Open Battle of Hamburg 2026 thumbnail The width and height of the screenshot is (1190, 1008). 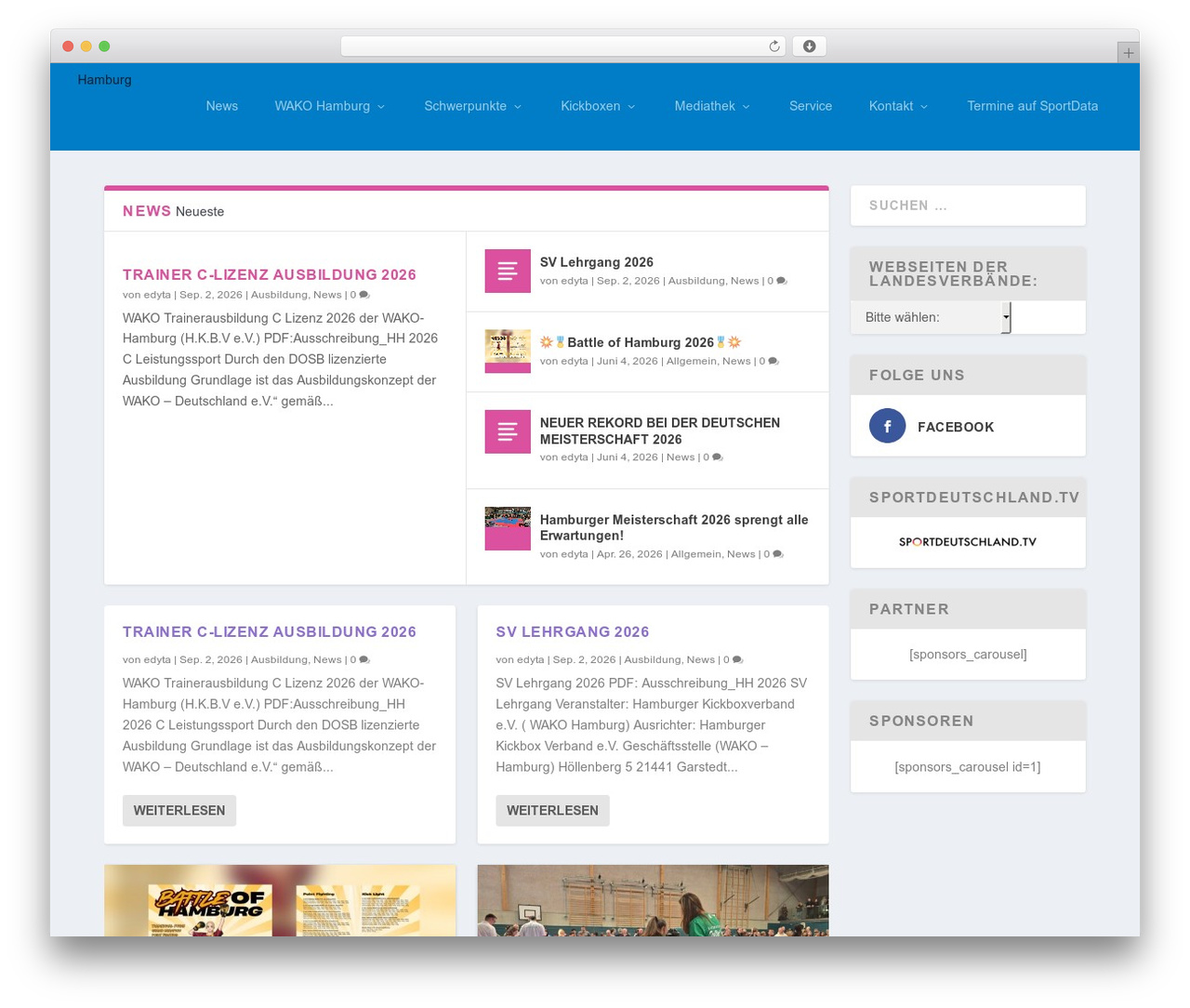(508, 351)
